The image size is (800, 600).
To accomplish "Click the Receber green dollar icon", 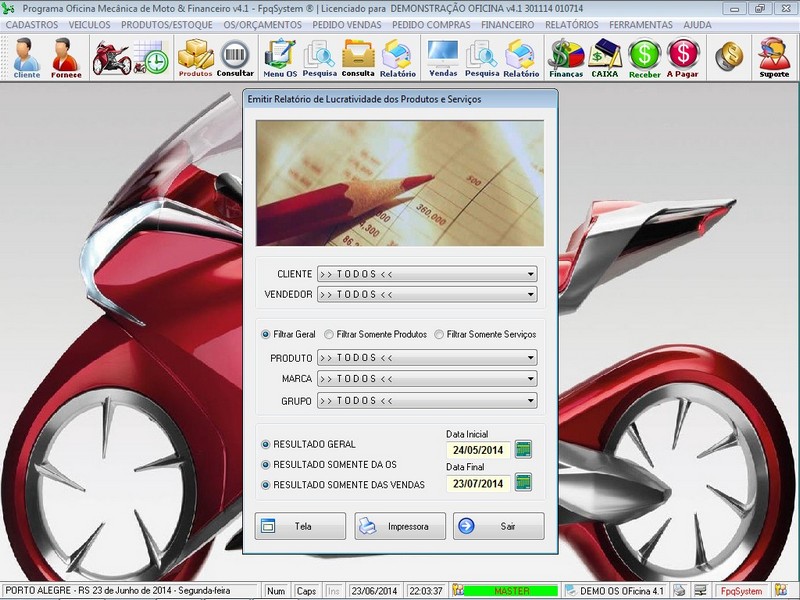I will coord(645,58).
